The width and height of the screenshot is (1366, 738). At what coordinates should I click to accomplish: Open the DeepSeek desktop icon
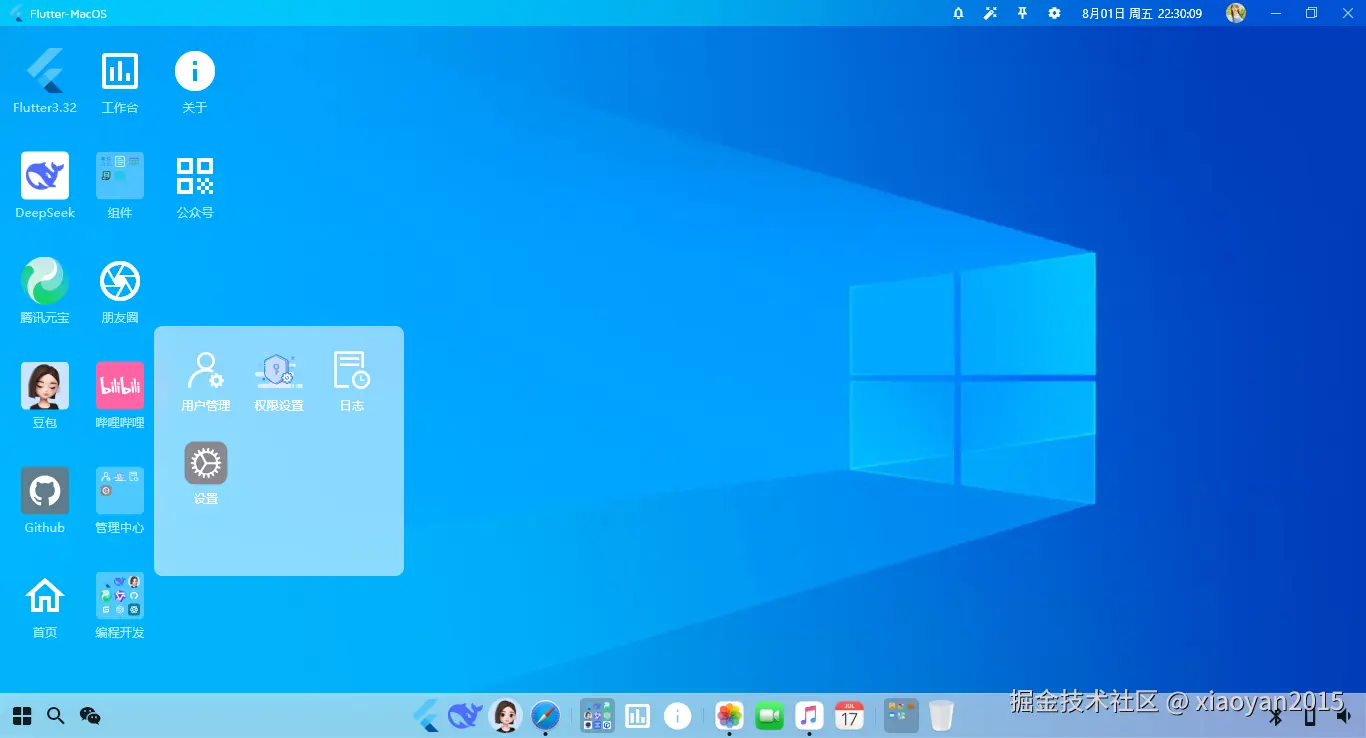[45, 176]
